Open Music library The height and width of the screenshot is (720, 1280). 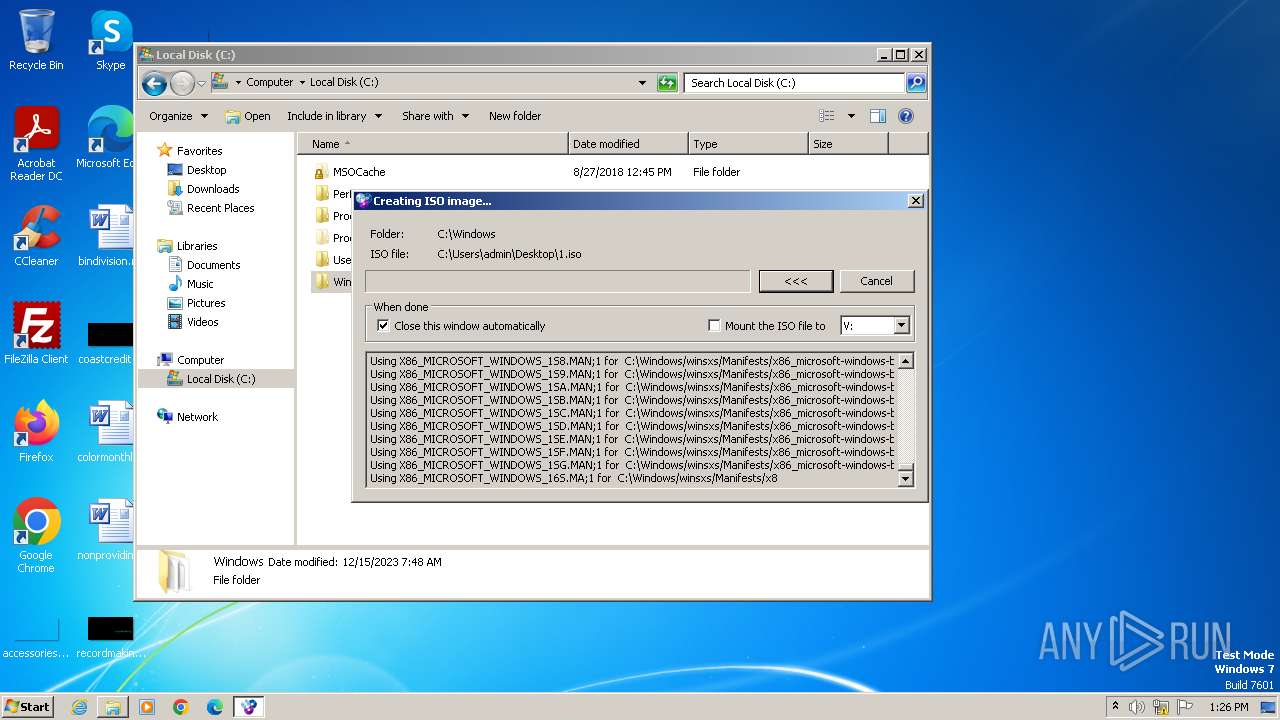(200, 284)
